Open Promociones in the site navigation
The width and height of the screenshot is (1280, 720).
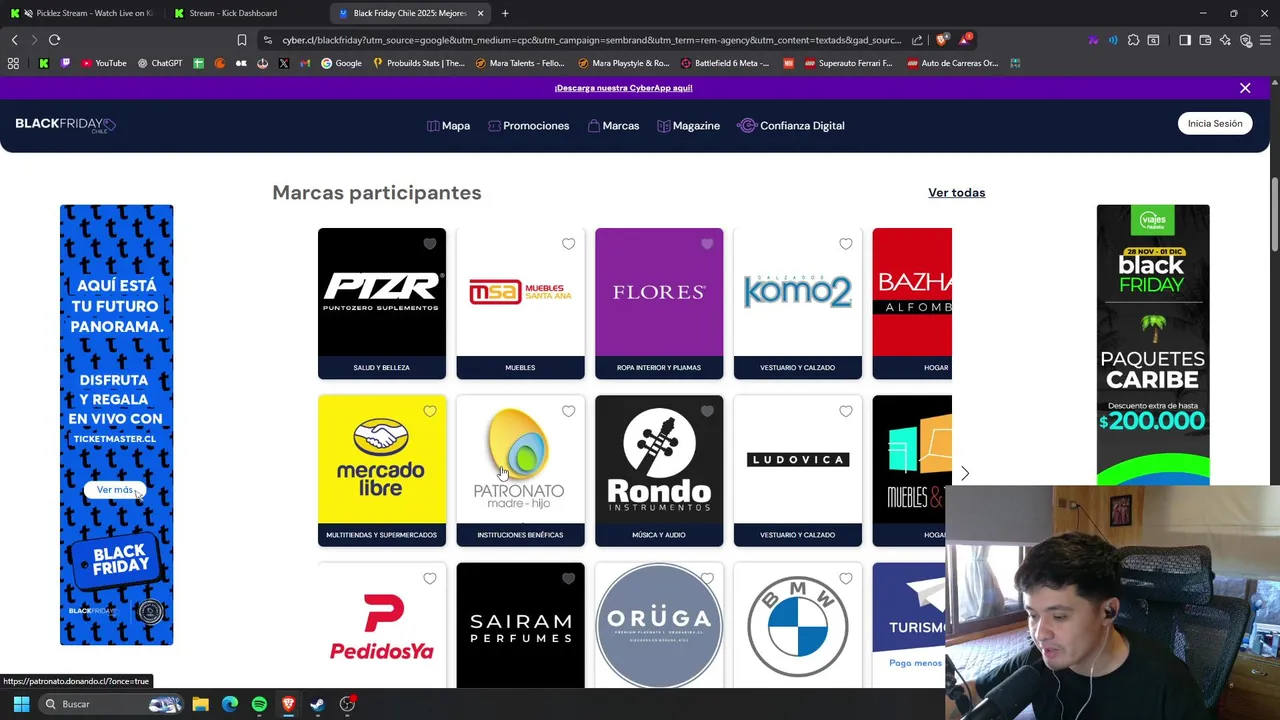[529, 126]
